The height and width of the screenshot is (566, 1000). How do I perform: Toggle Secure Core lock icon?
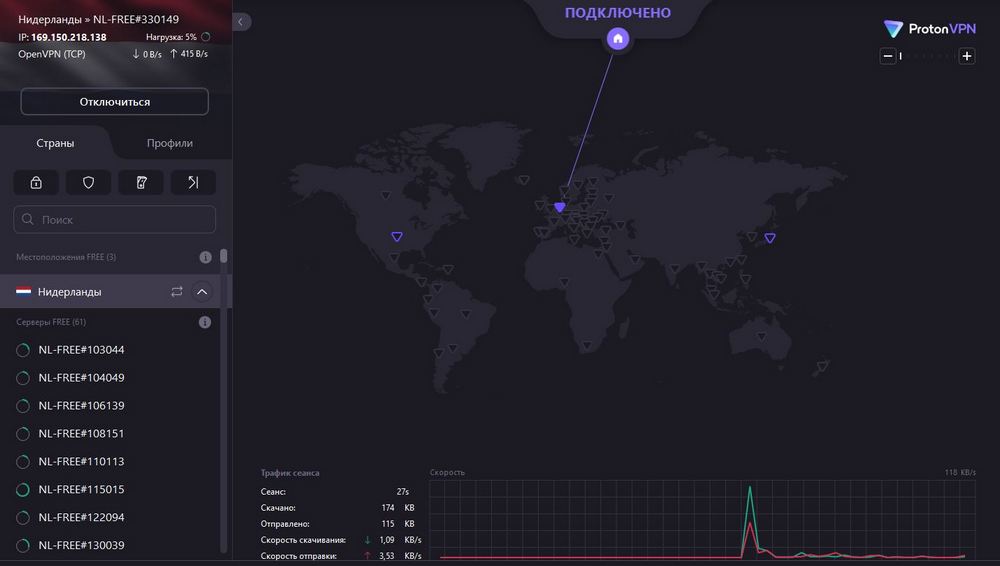click(36, 182)
